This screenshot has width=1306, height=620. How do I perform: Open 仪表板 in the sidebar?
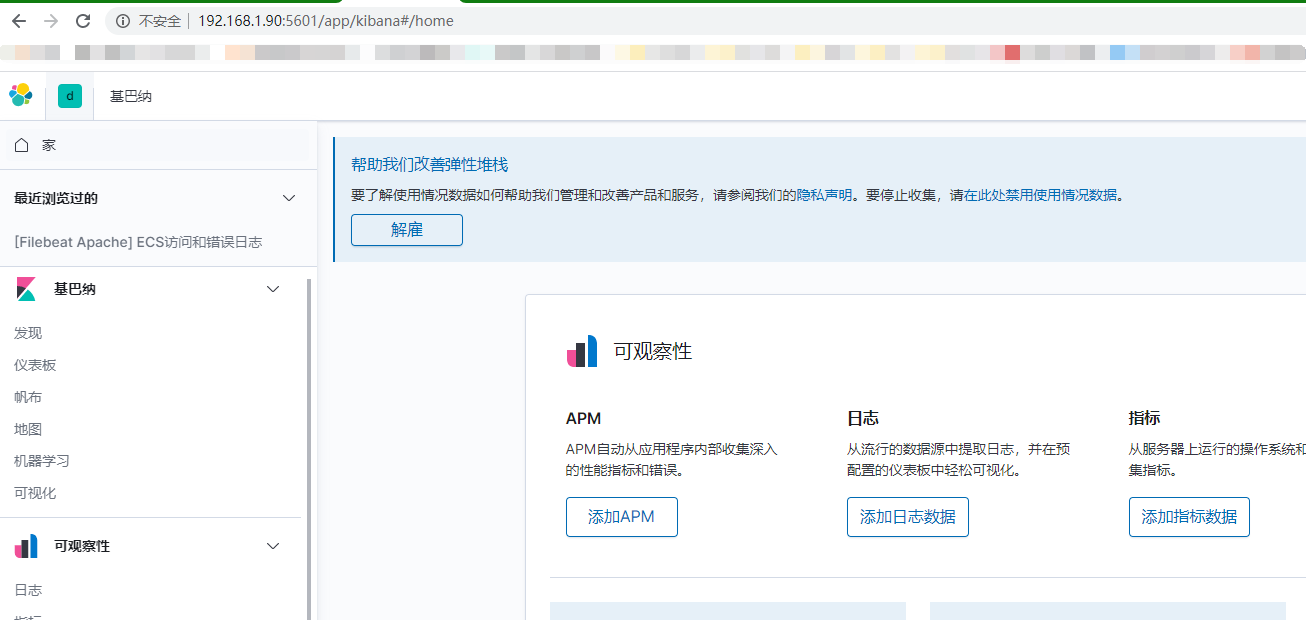tap(35, 365)
